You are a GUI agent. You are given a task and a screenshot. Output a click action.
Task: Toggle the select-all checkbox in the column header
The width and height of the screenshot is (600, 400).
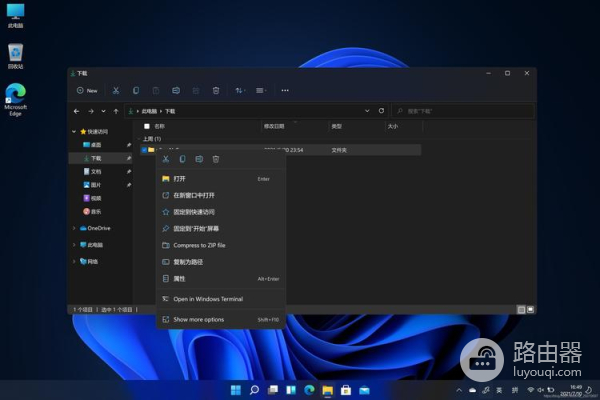[x=146, y=127]
